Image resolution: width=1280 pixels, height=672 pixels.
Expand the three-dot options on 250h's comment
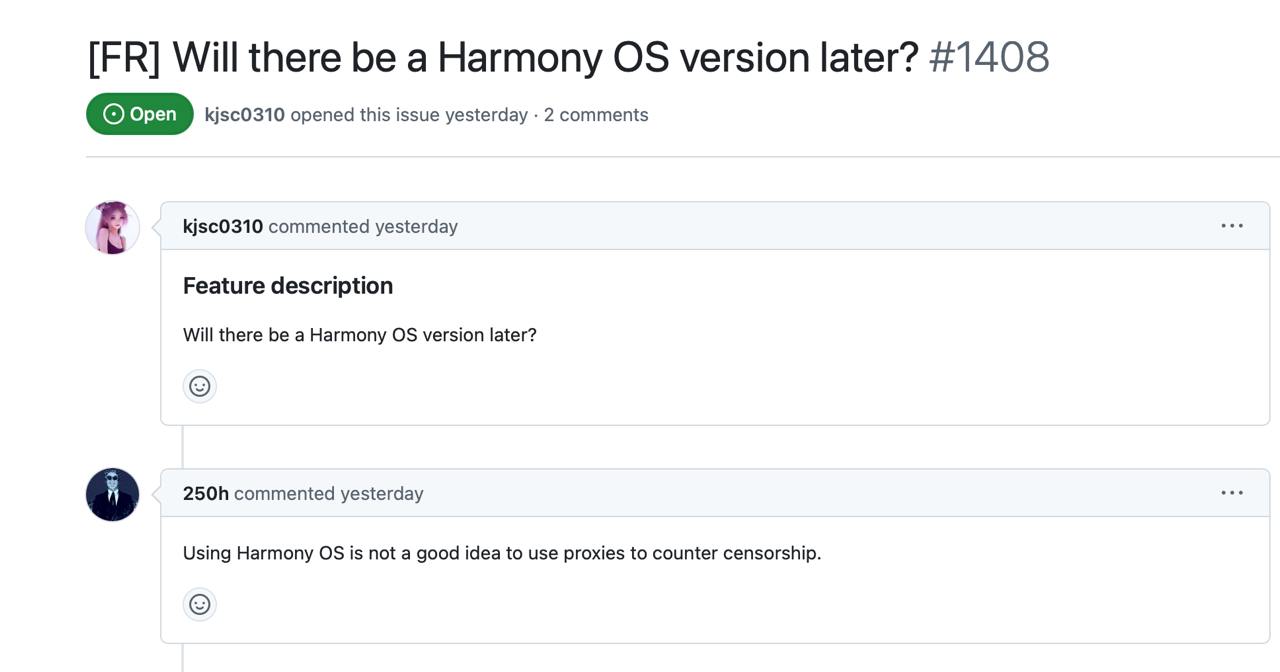(x=1232, y=493)
